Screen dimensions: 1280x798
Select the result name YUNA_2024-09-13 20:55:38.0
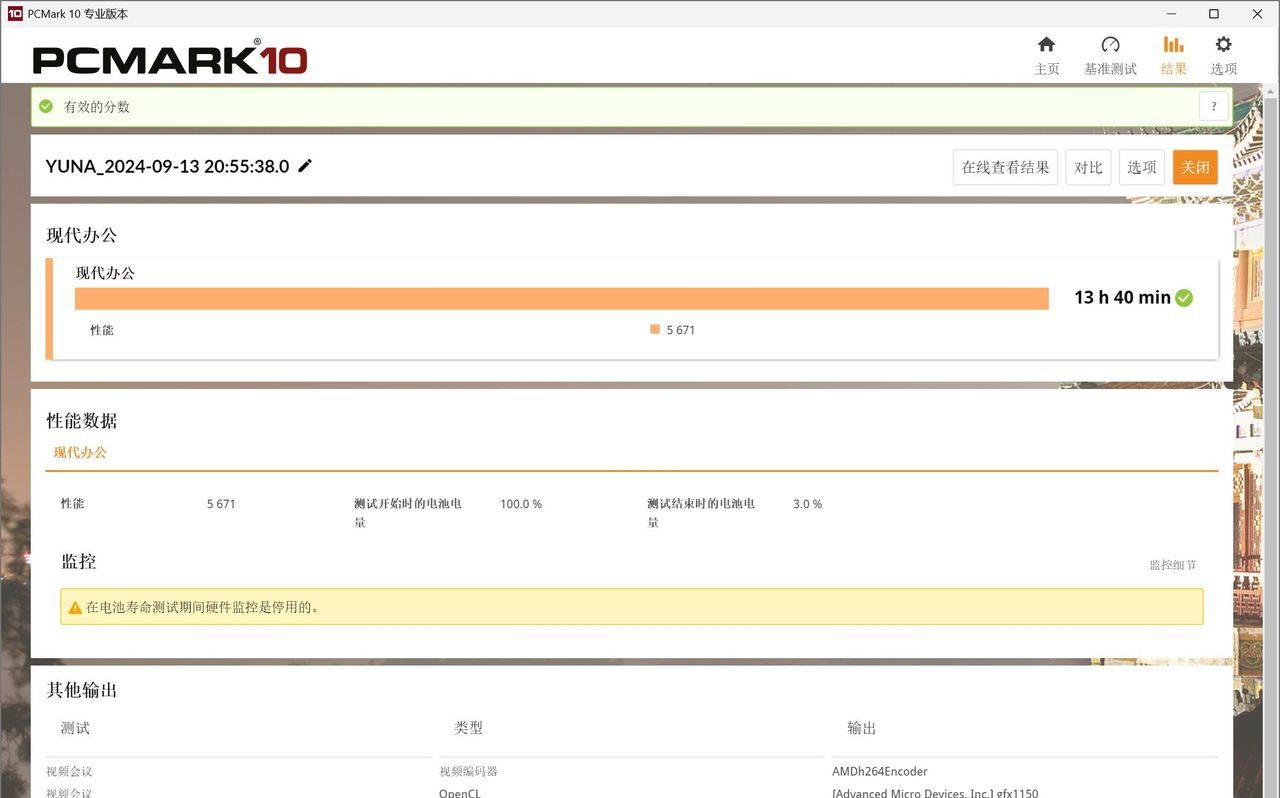167,166
